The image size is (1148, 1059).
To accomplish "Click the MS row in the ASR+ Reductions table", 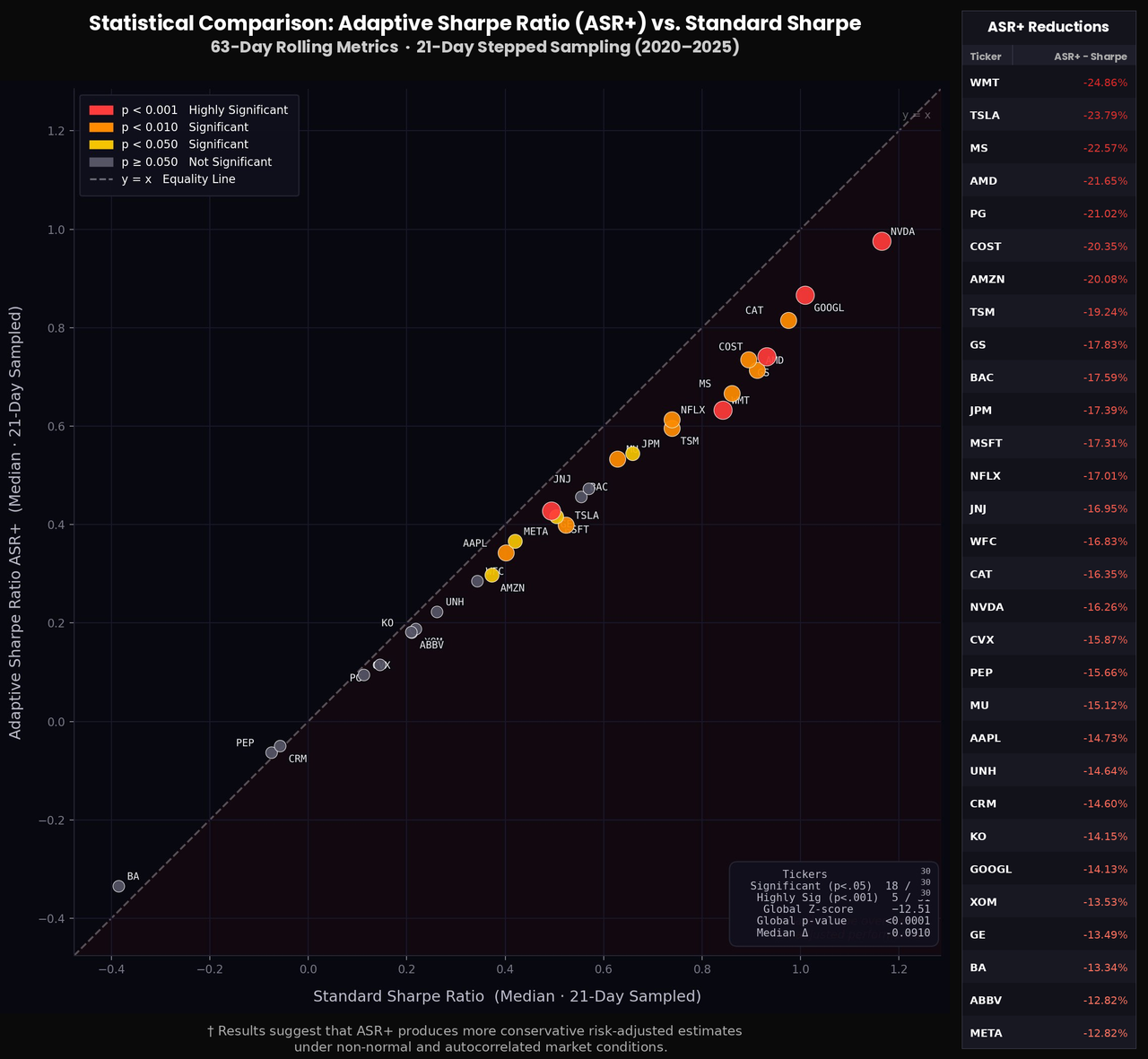I will click(x=1048, y=148).
